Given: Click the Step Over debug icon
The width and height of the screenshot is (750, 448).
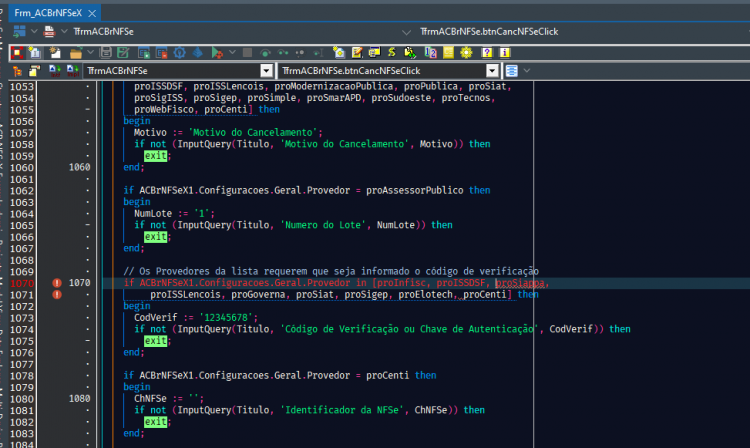Looking at the screenshot, I should (x=265, y=53).
